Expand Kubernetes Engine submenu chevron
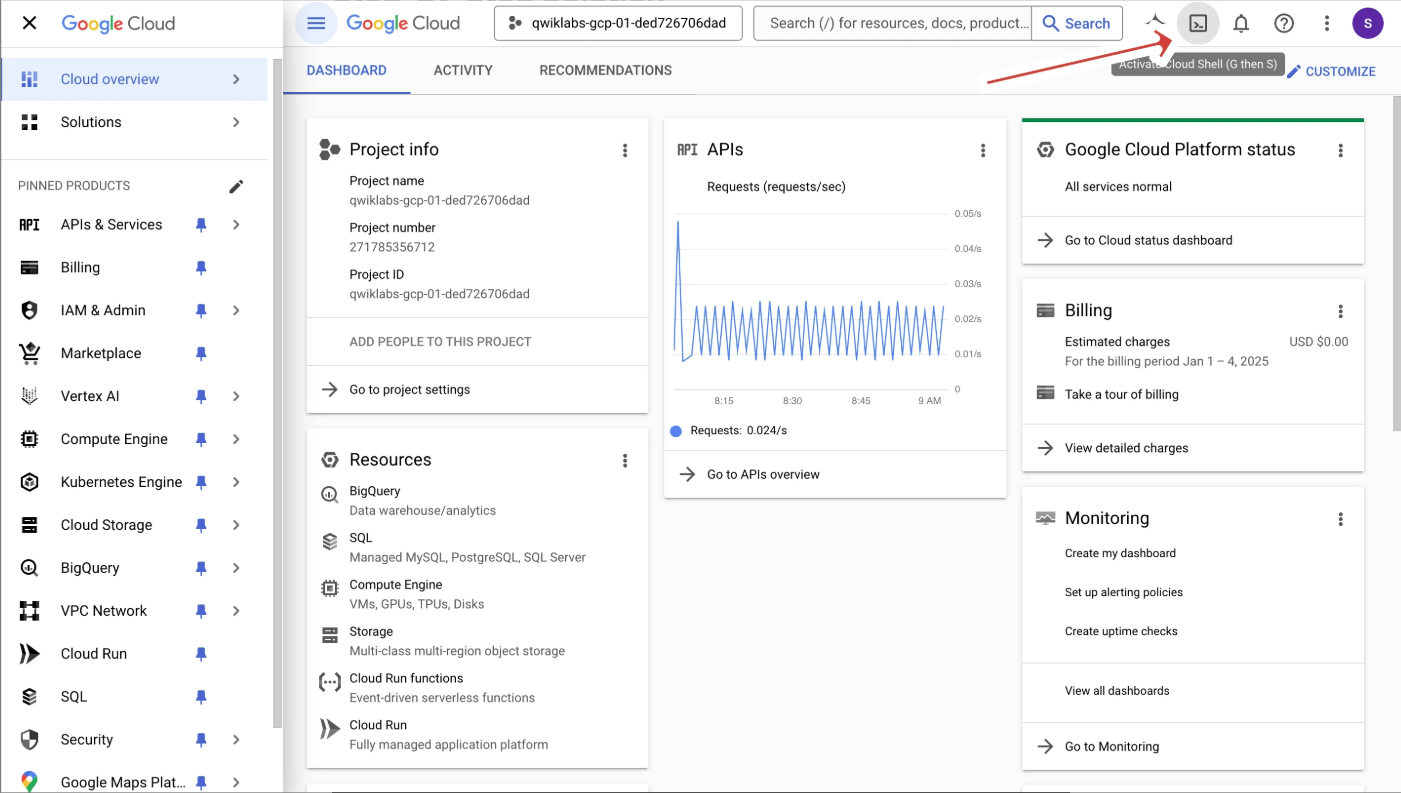 tap(236, 483)
